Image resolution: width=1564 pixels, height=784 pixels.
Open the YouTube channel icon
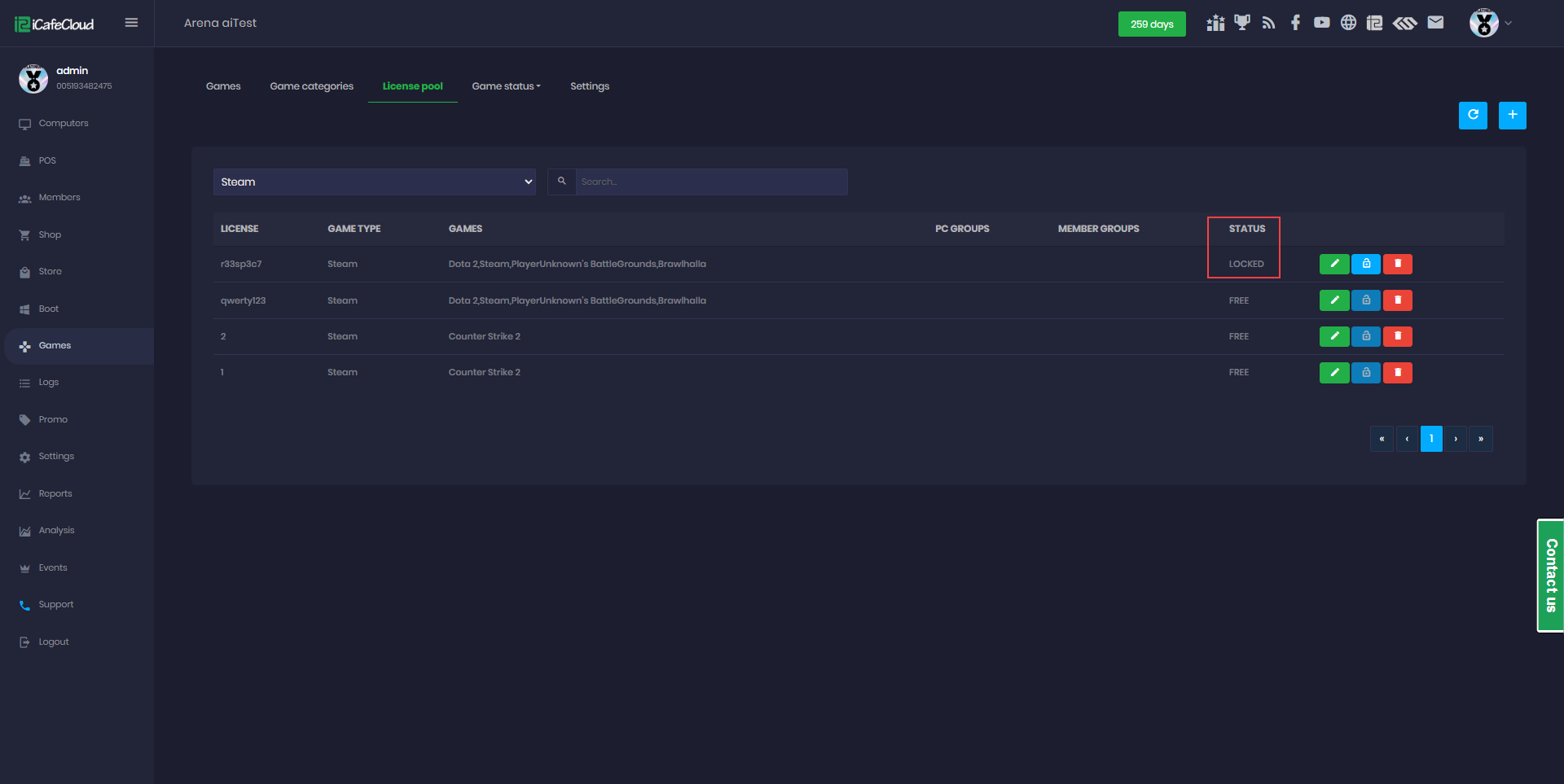pos(1322,23)
